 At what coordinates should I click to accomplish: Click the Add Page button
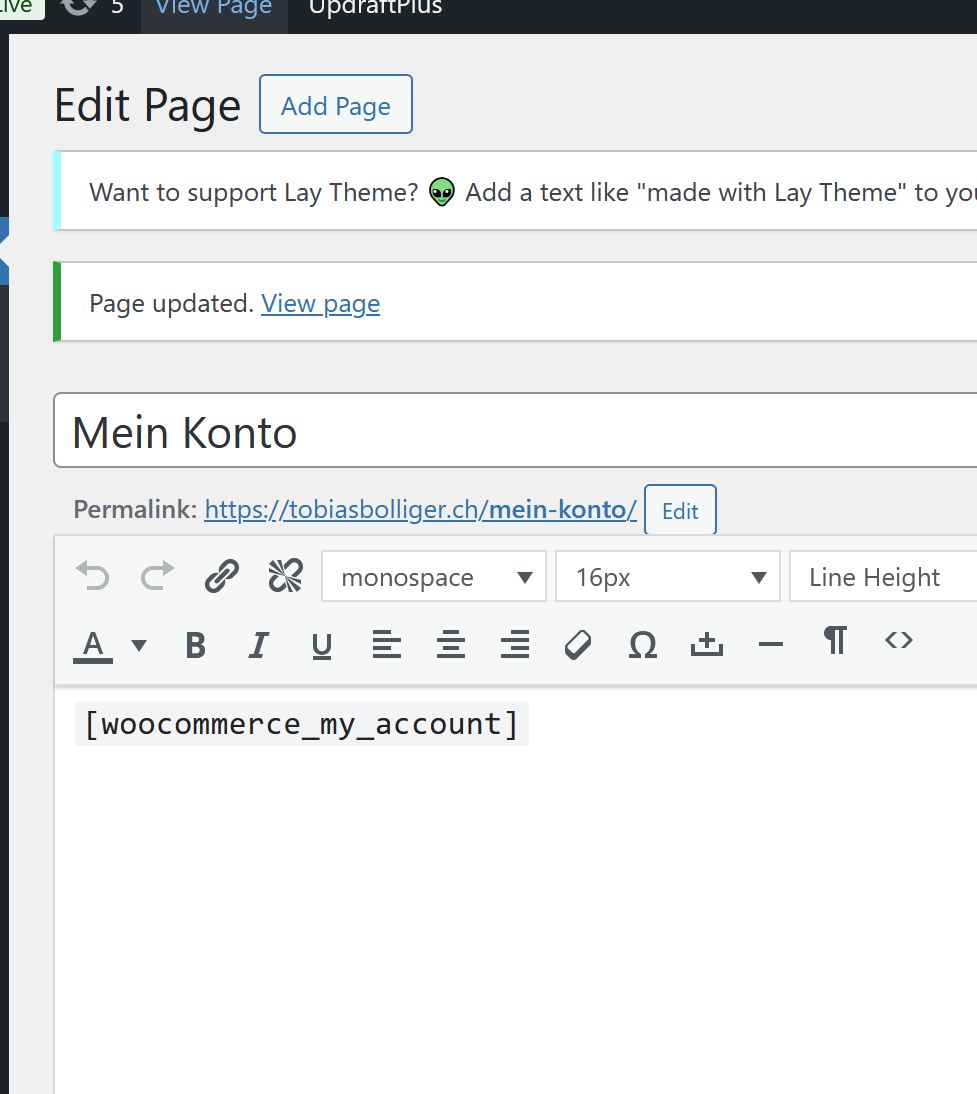335,105
